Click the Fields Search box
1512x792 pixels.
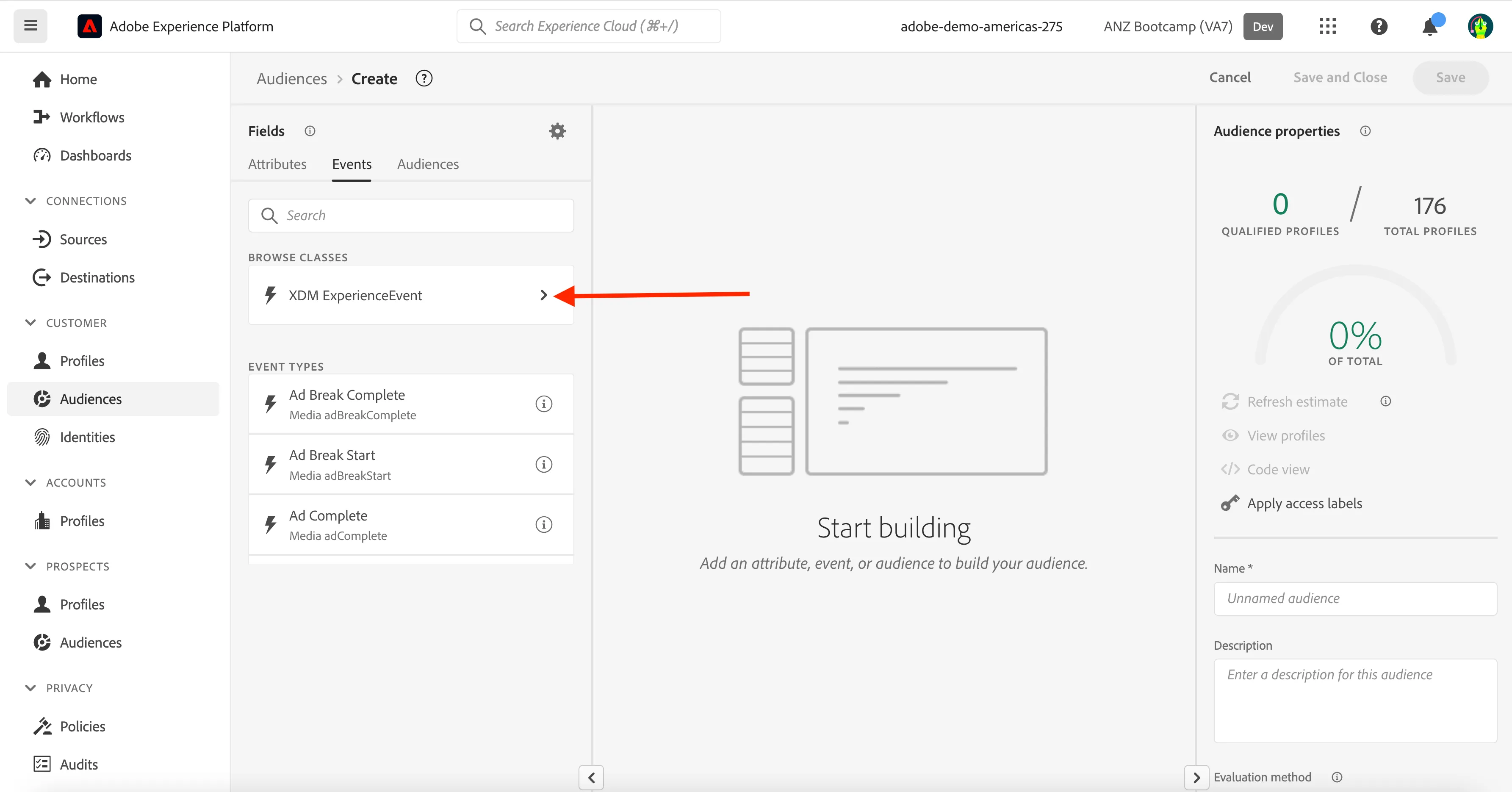[x=411, y=216]
